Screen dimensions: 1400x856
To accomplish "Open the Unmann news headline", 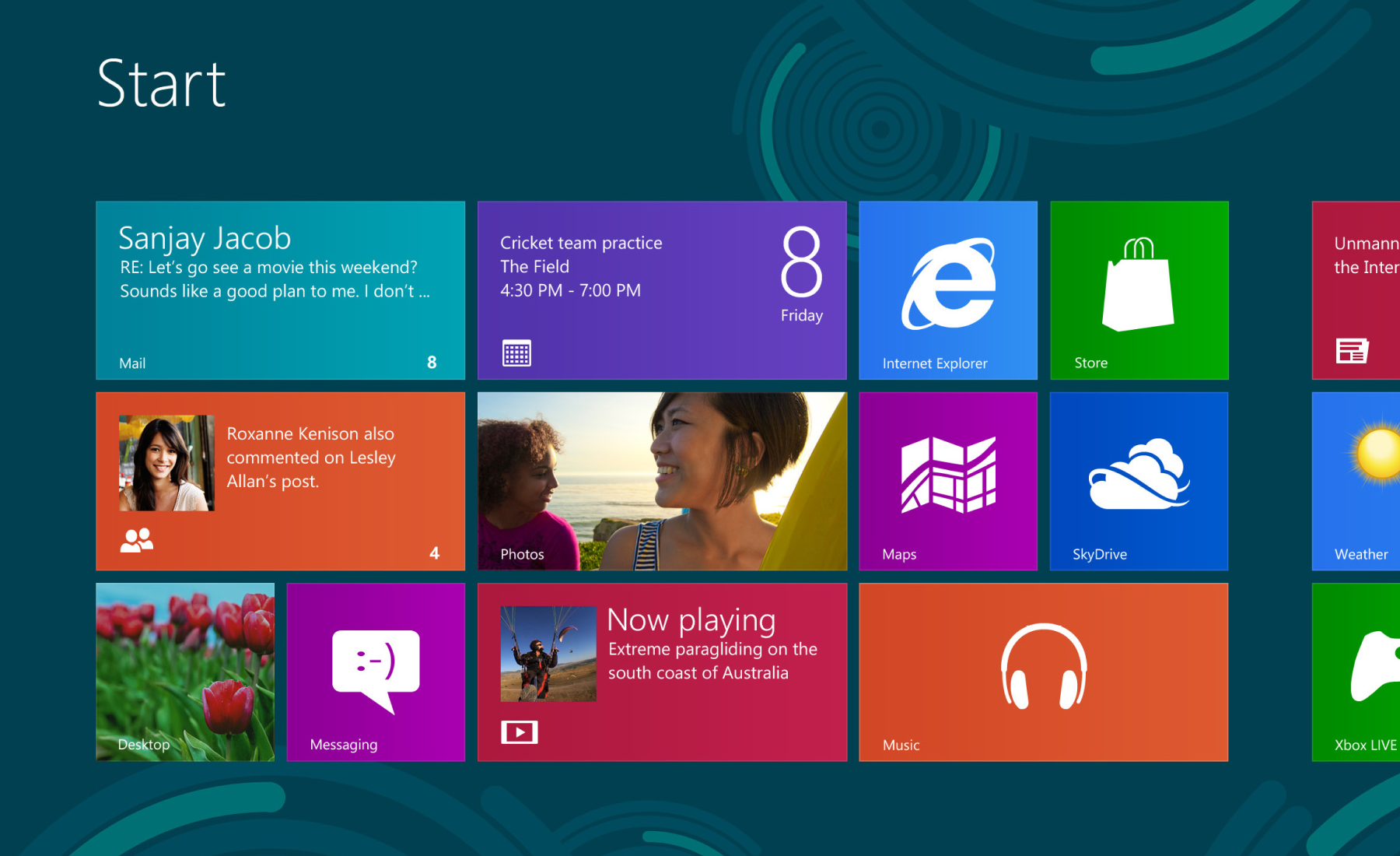I will pyautogui.click(x=1367, y=255).
